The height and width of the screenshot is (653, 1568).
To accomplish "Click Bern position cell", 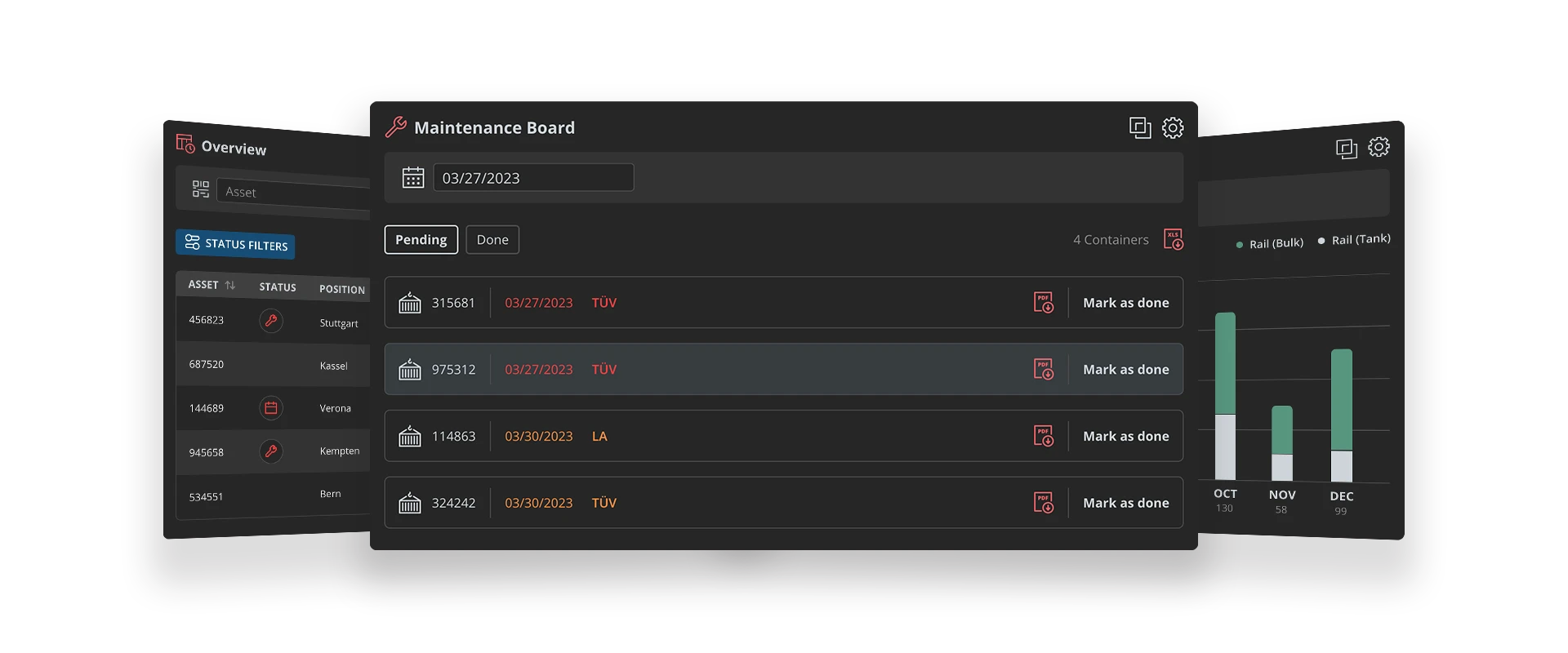I will (331, 494).
